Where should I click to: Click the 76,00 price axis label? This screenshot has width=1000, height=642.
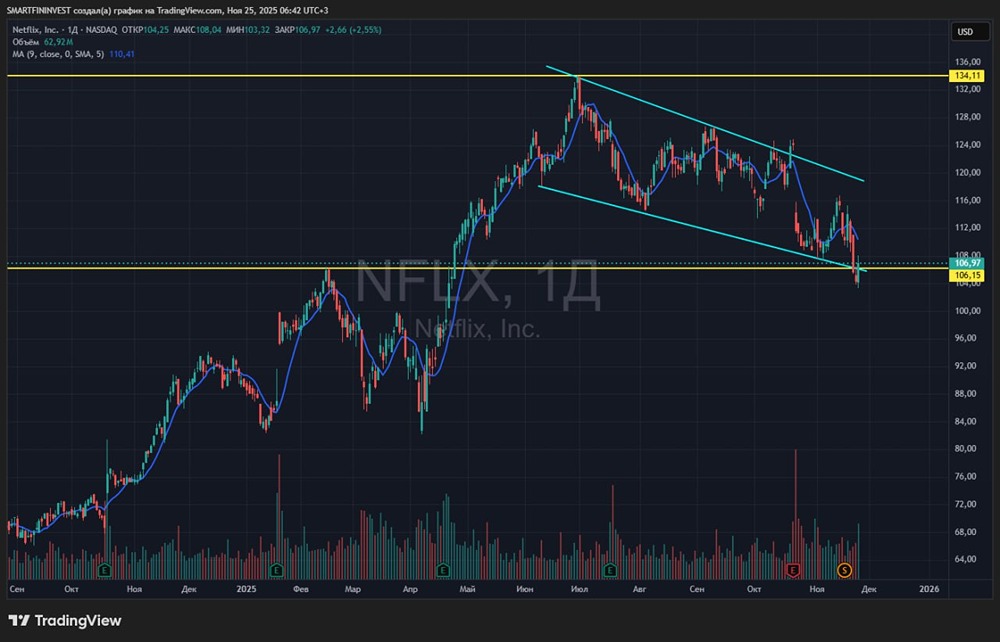click(967, 476)
